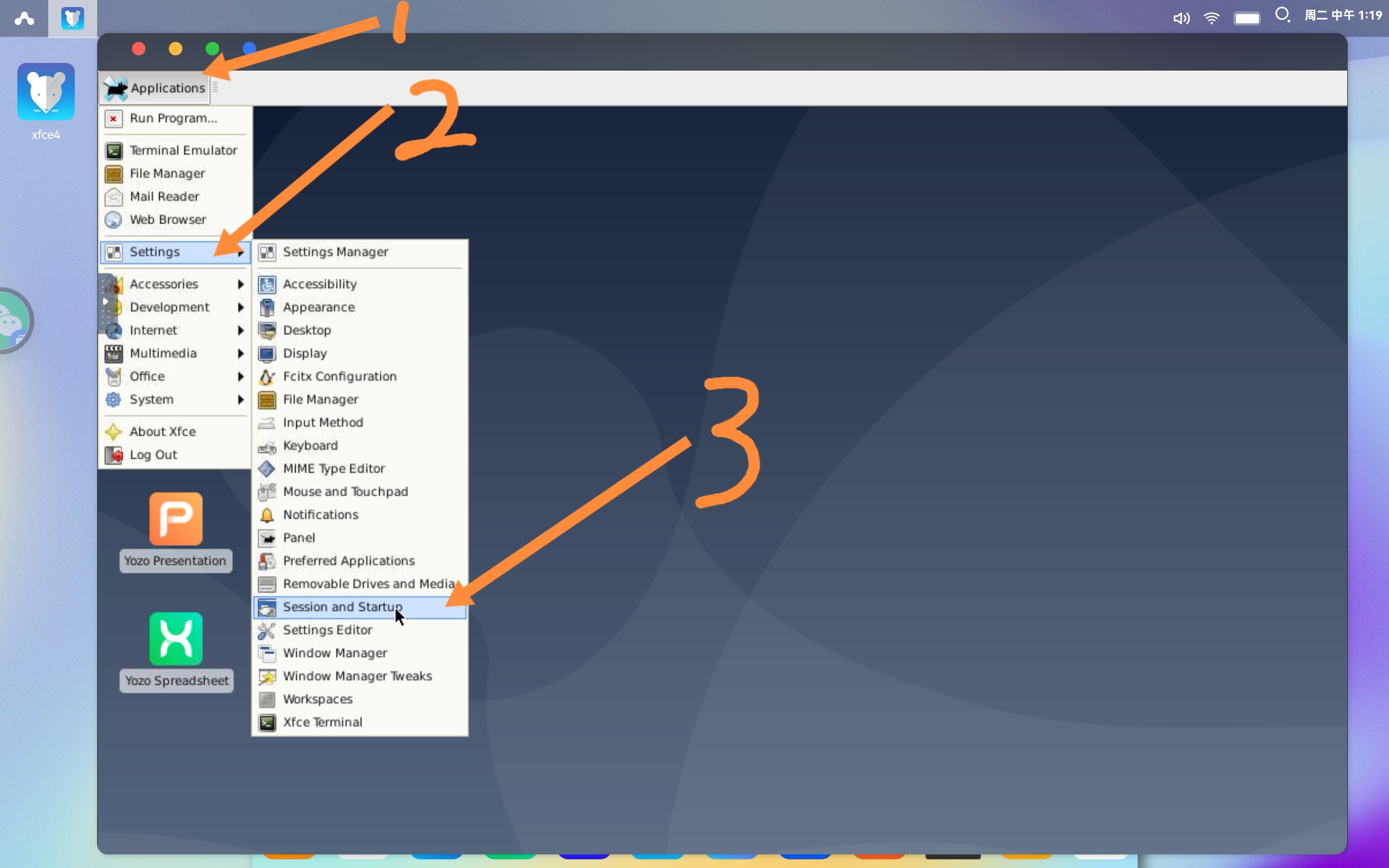
Task: Open Yozo Spreadsheet desktop icon
Action: tap(176, 639)
